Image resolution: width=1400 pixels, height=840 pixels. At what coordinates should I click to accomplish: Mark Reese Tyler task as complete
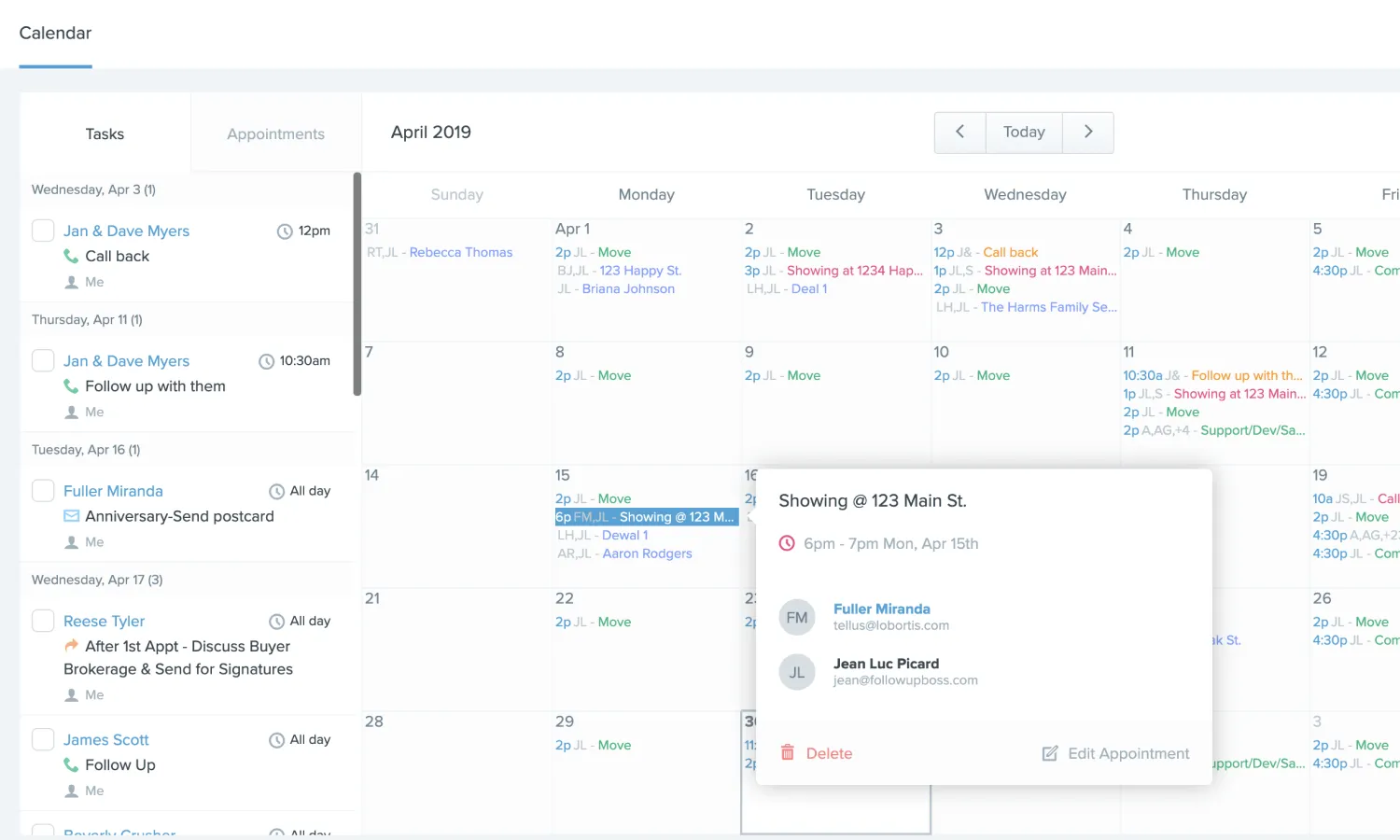(x=43, y=621)
